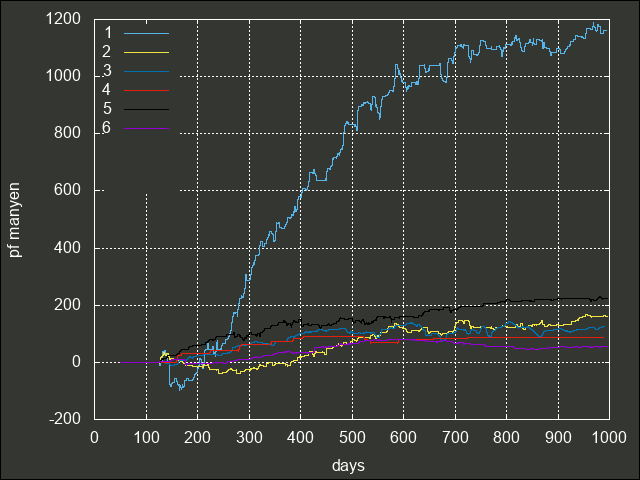Click y-axis tick label '400'
Screen dimensions: 640x480
click(x=67, y=248)
